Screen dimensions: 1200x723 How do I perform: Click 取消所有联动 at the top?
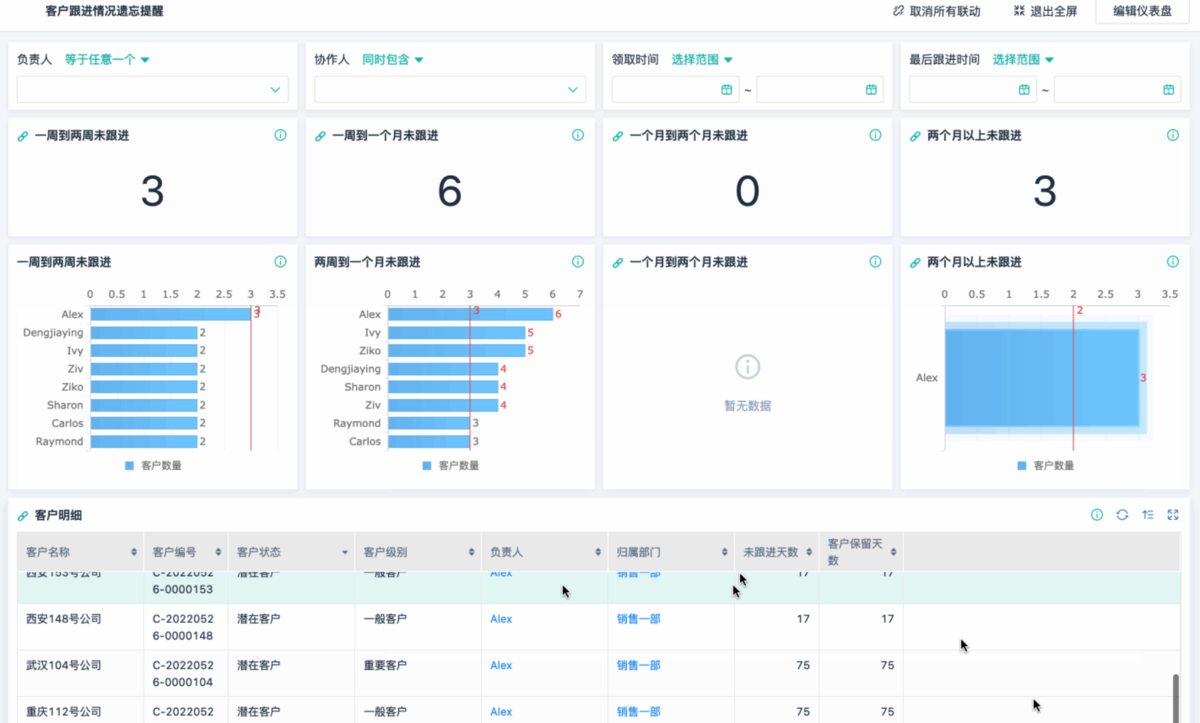click(x=937, y=12)
